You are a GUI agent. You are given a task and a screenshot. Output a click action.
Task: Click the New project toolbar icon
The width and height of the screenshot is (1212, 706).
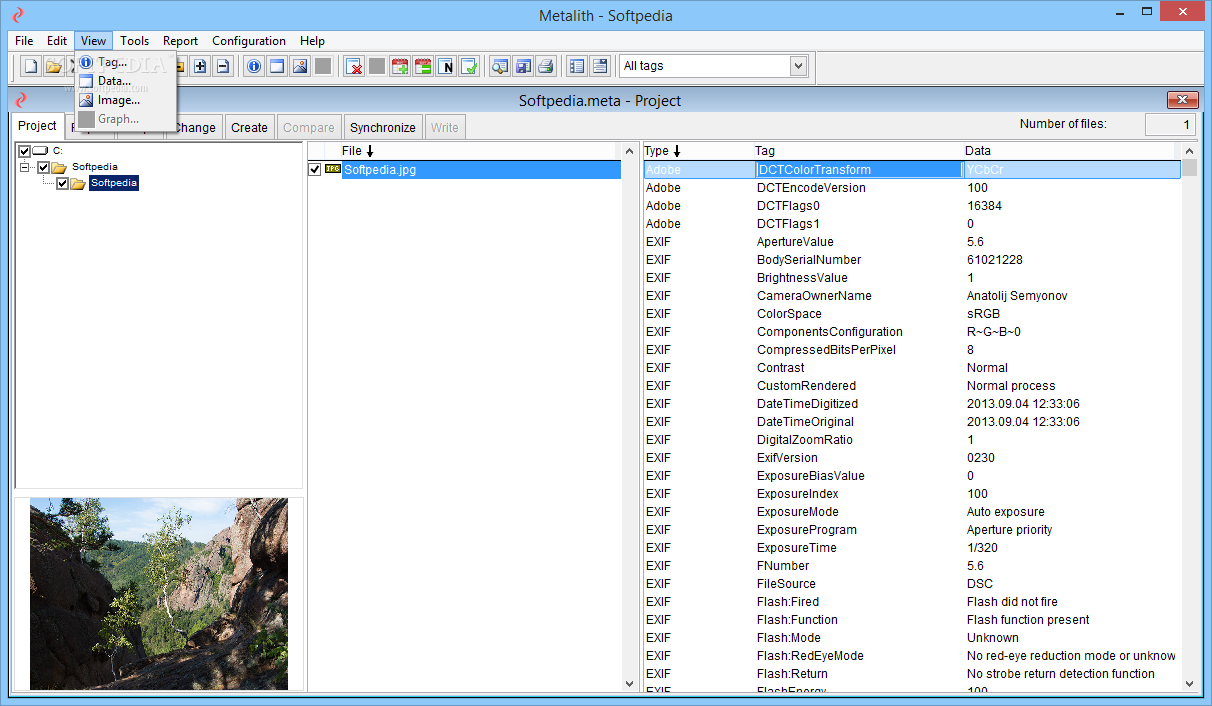(x=31, y=67)
